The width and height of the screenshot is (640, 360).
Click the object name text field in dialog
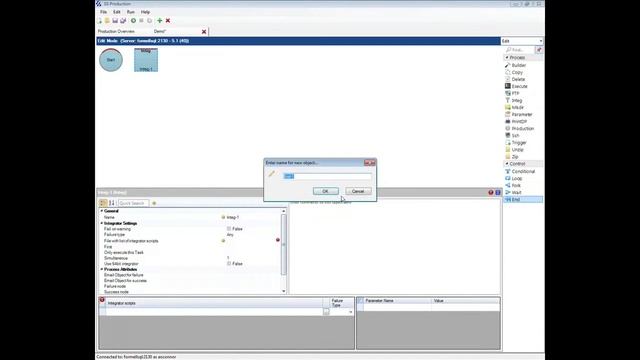(x=327, y=176)
